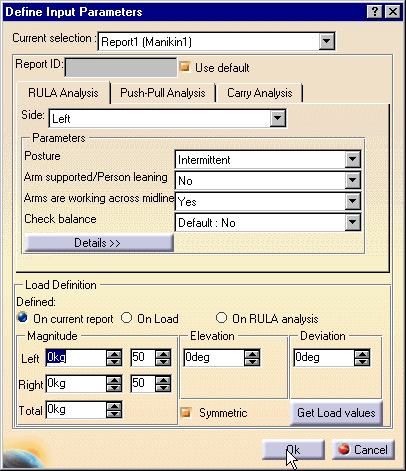Toggle the Symmetric checkbox
Screen dimensions: 406x471
(x=186, y=413)
